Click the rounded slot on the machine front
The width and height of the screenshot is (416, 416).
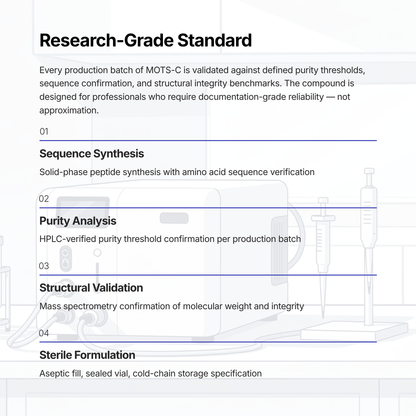(174, 218)
